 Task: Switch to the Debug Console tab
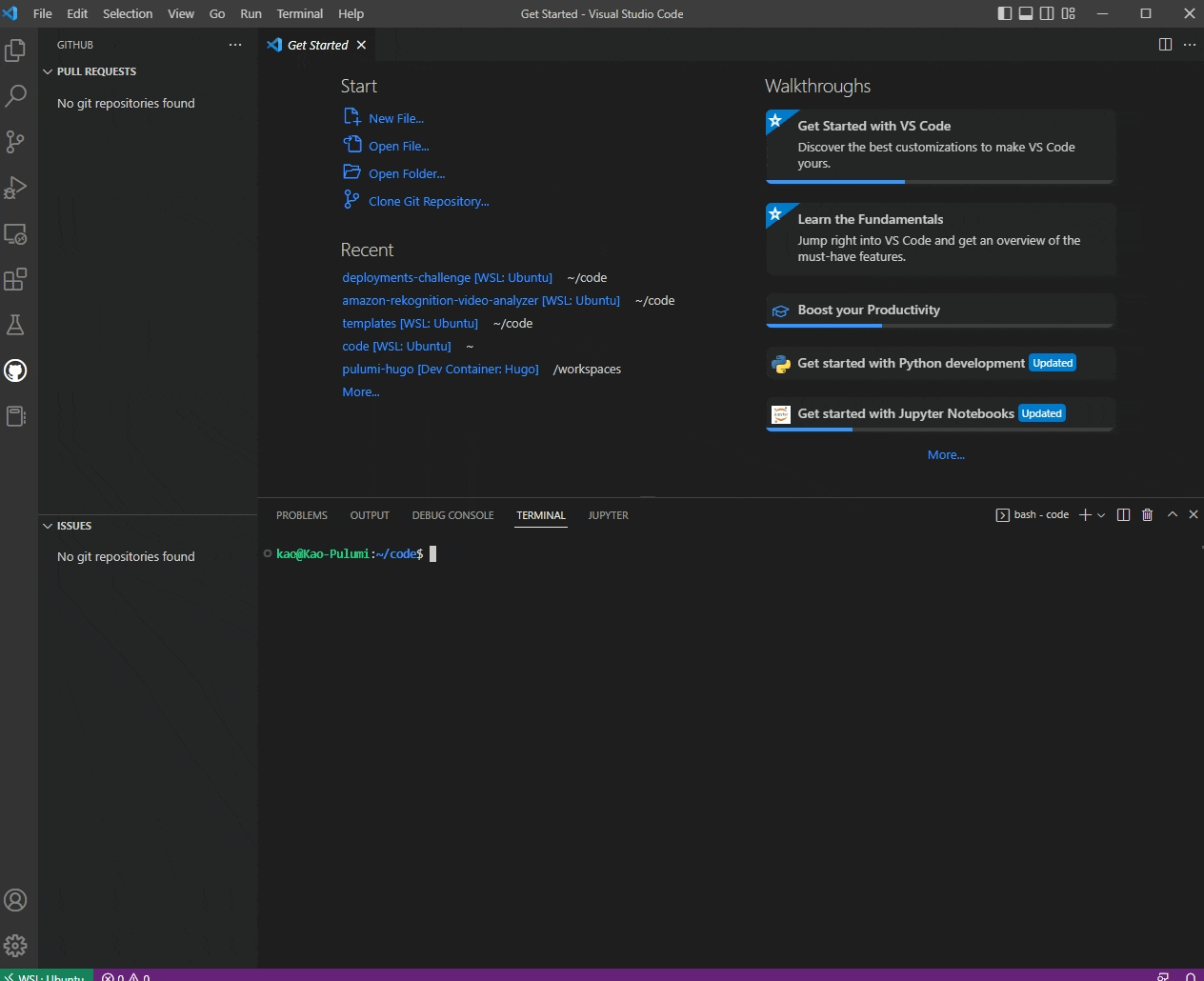pyautogui.click(x=452, y=515)
